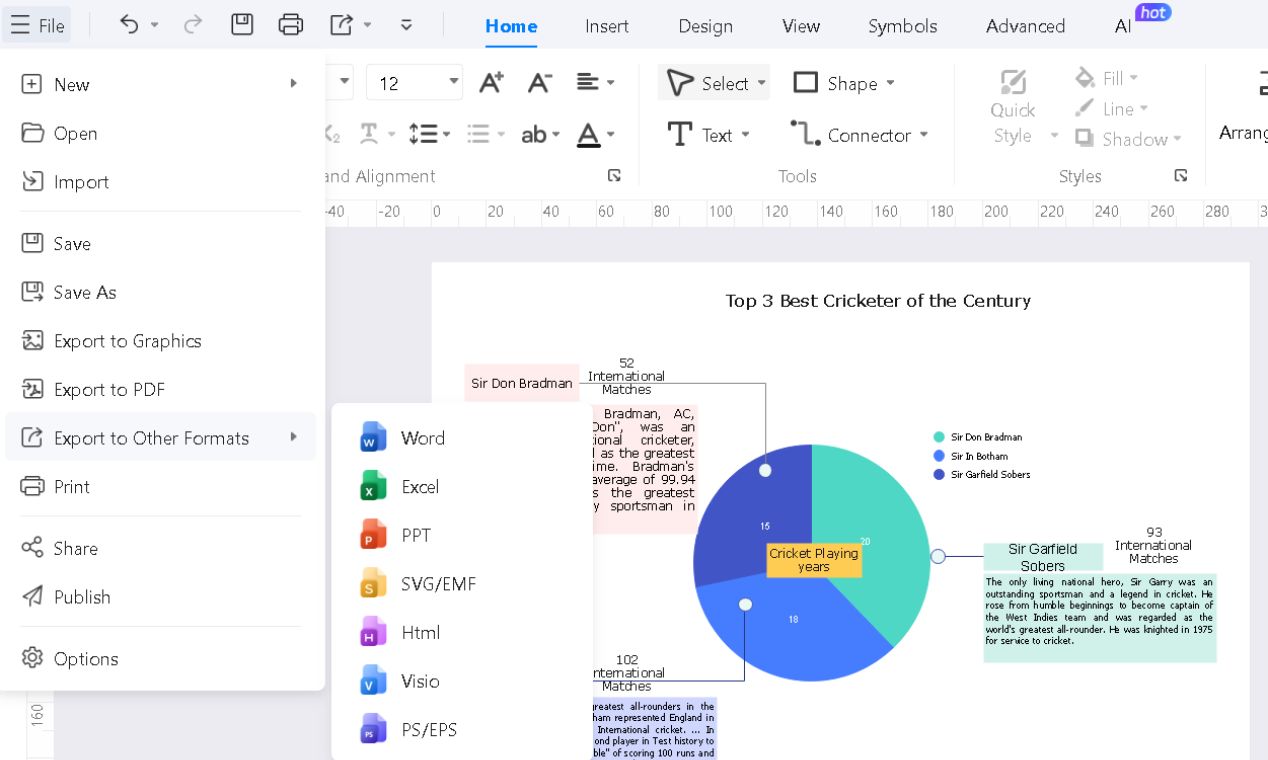This screenshot has width=1268, height=760.
Task: Click Export to Other Formats entry
Action: [x=162, y=438]
